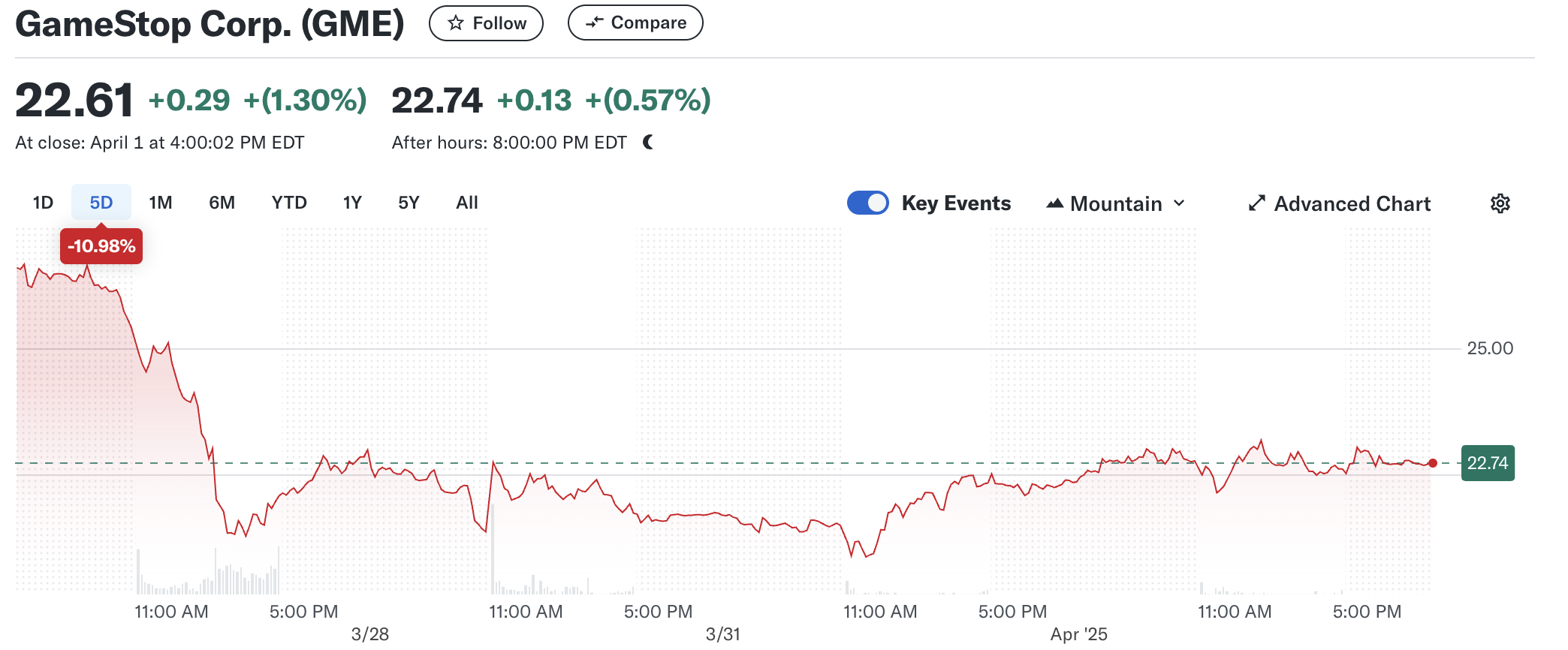Click the +0.29 close change amount
This screenshot has height=650, width=1568.
(x=189, y=100)
